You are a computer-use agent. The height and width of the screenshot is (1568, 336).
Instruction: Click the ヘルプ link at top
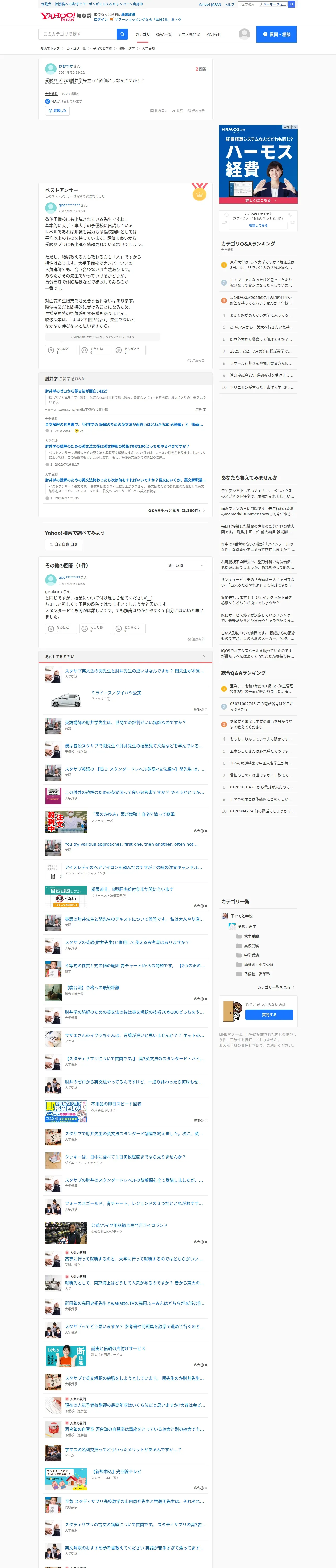tap(229, 4)
